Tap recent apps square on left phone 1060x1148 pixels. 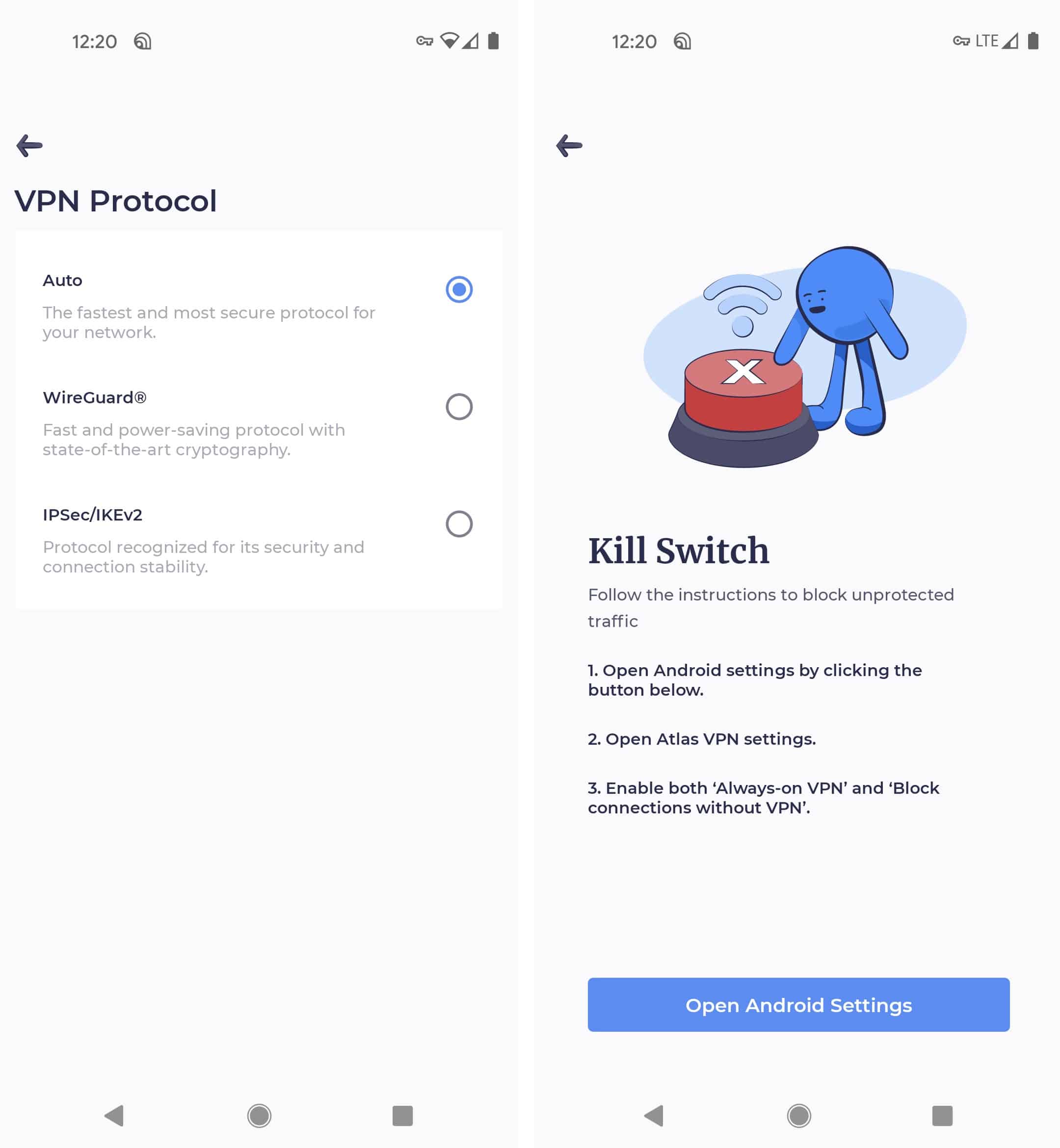(403, 1115)
